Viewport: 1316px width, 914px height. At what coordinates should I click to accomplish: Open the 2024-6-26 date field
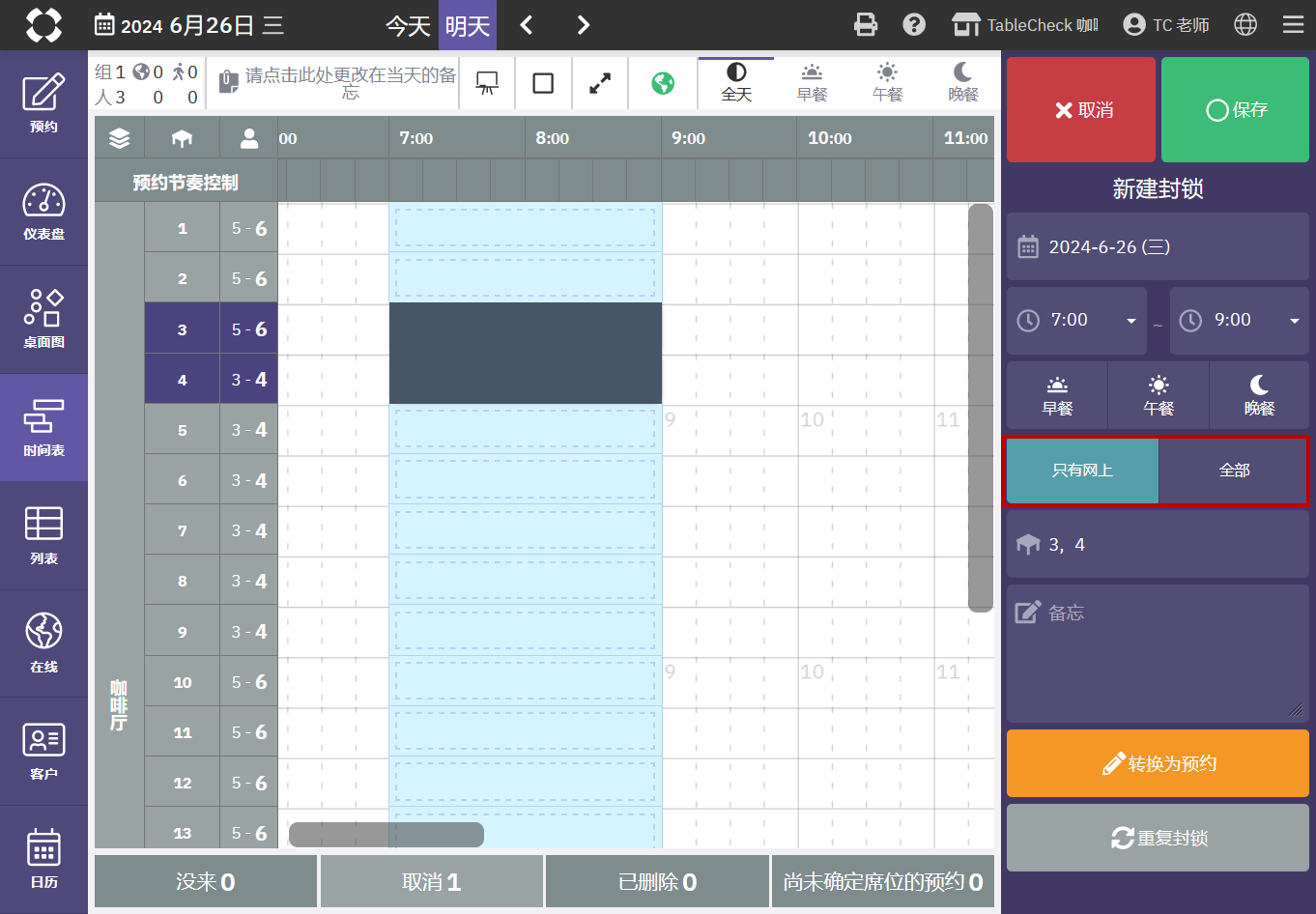pos(1158,247)
